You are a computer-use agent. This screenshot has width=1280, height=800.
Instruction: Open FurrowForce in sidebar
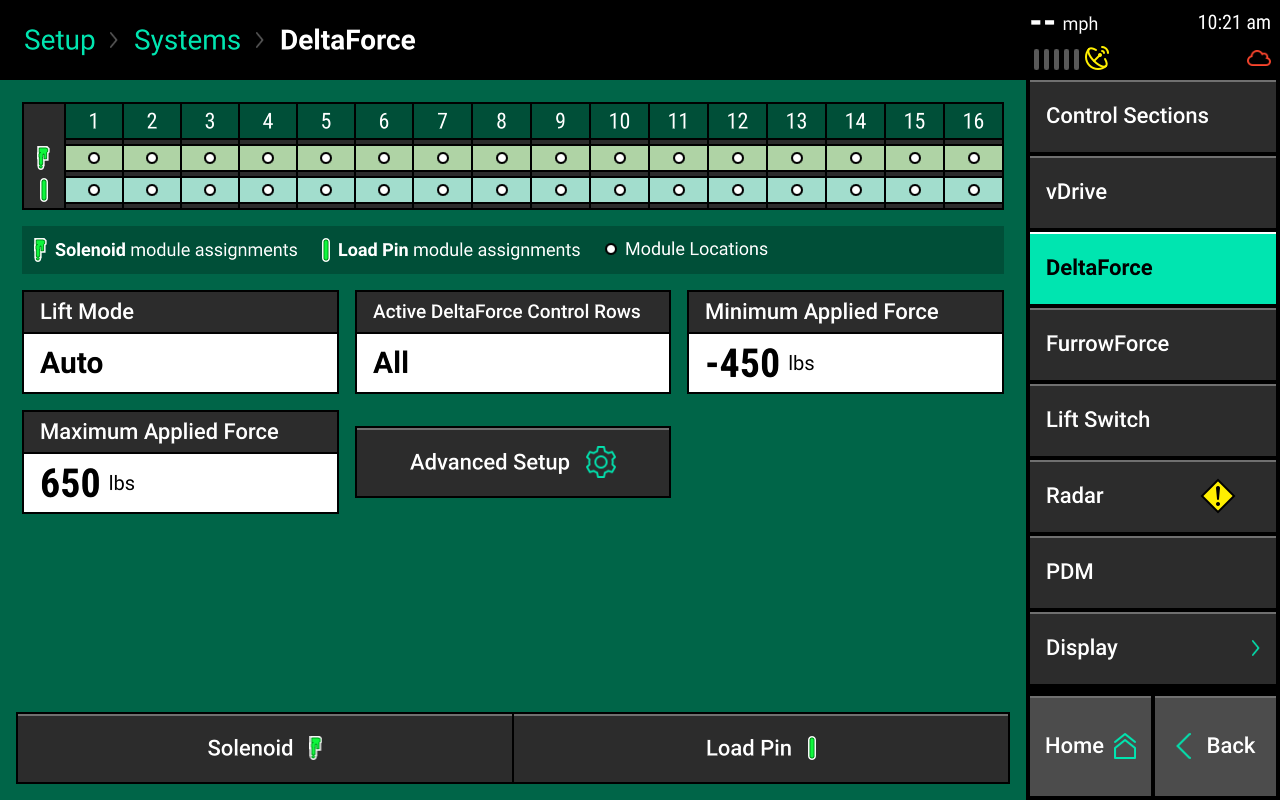click(1152, 344)
